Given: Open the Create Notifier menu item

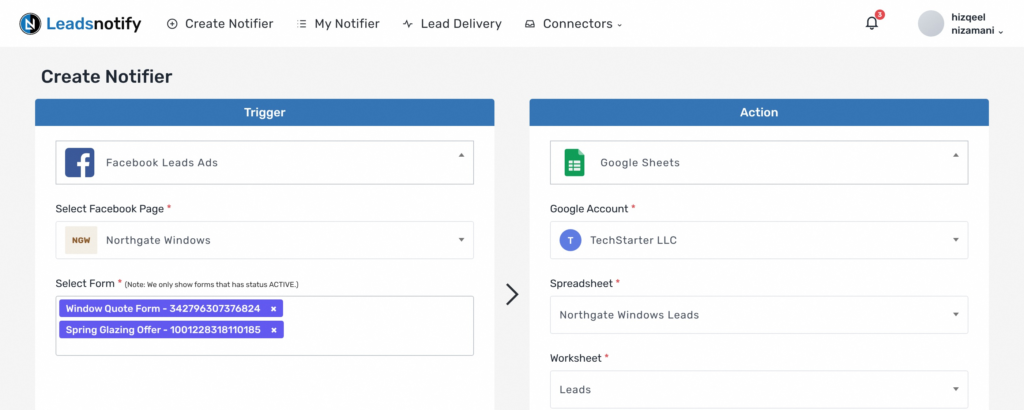Looking at the screenshot, I should 220,24.
